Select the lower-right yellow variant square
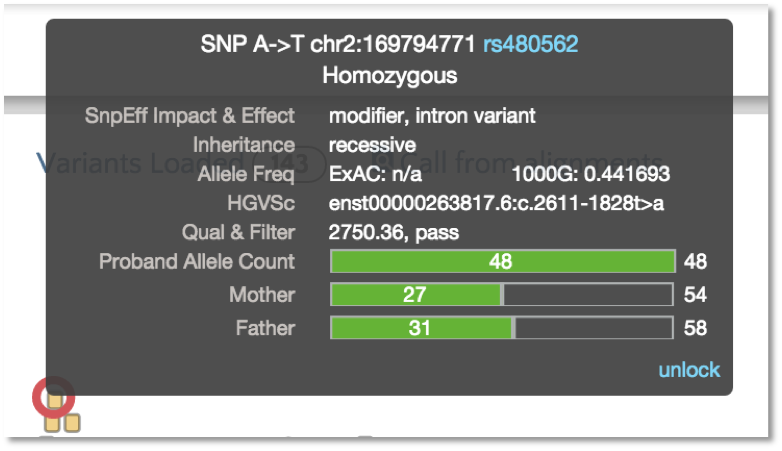 click(x=72, y=423)
